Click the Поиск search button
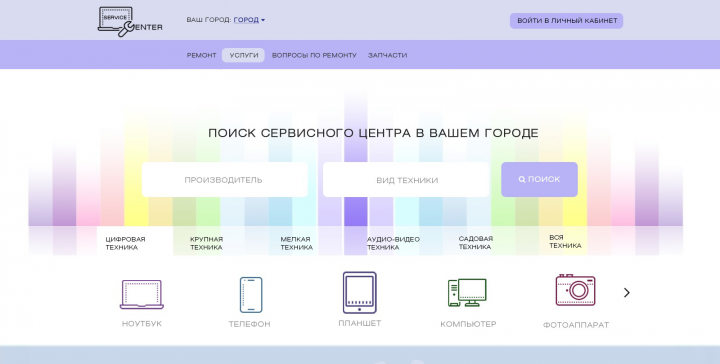 pyautogui.click(x=539, y=179)
